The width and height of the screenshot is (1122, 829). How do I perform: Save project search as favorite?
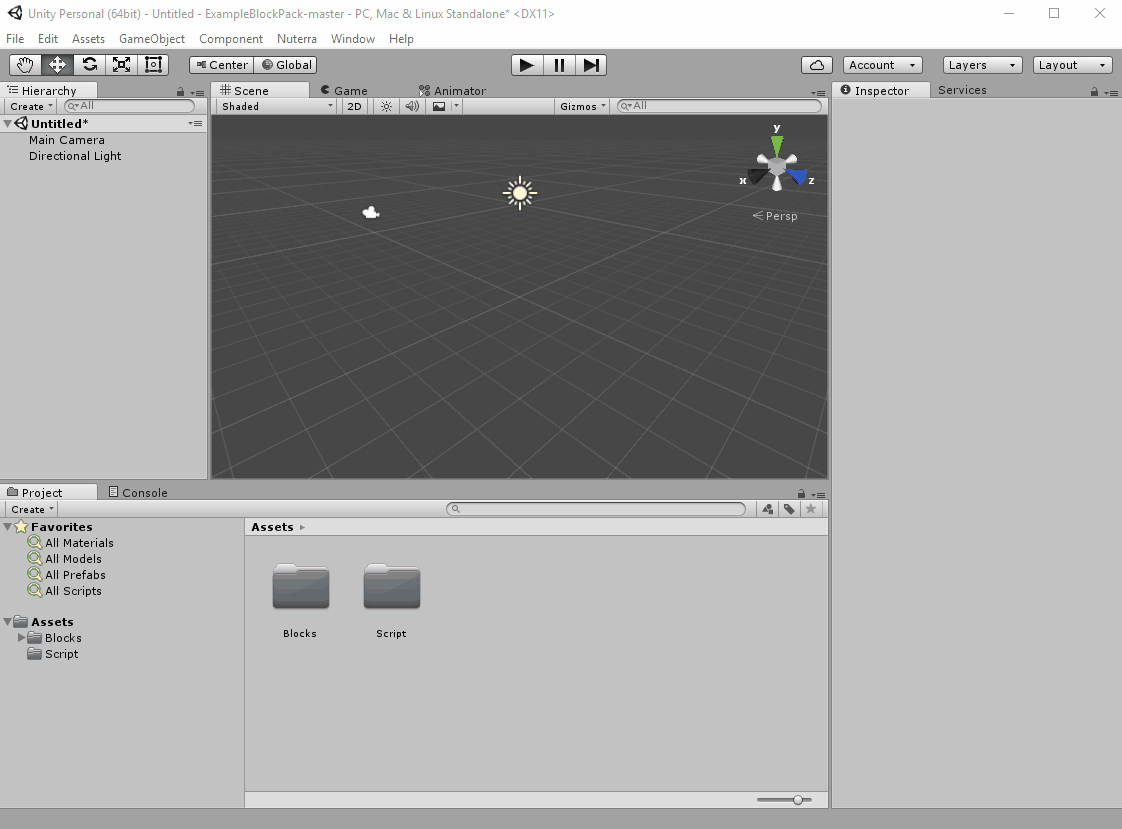click(811, 509)
